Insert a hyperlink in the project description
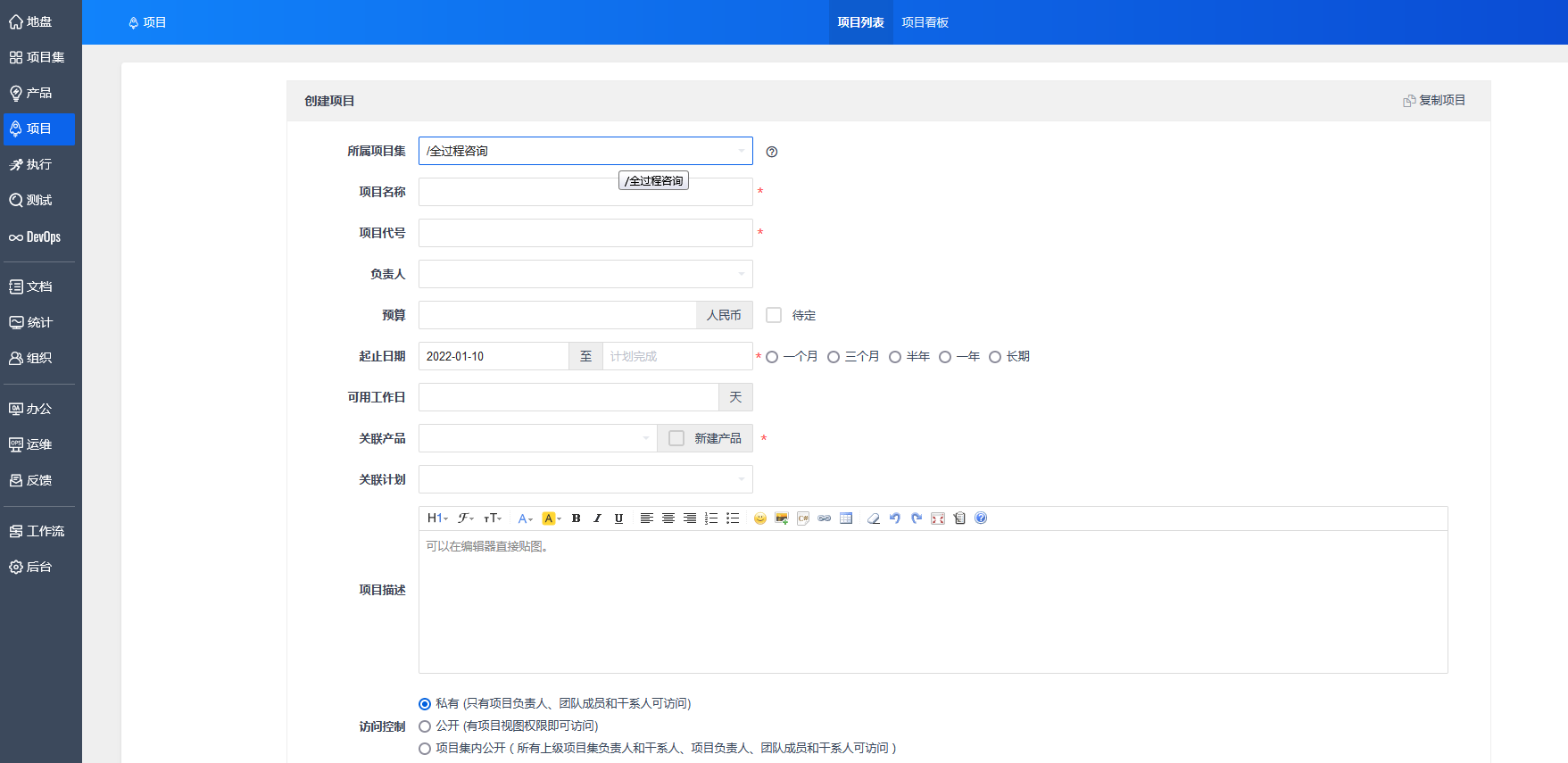Image resolution: width=1568 pixels, height=763 pixels. click(x=825, y=518)
